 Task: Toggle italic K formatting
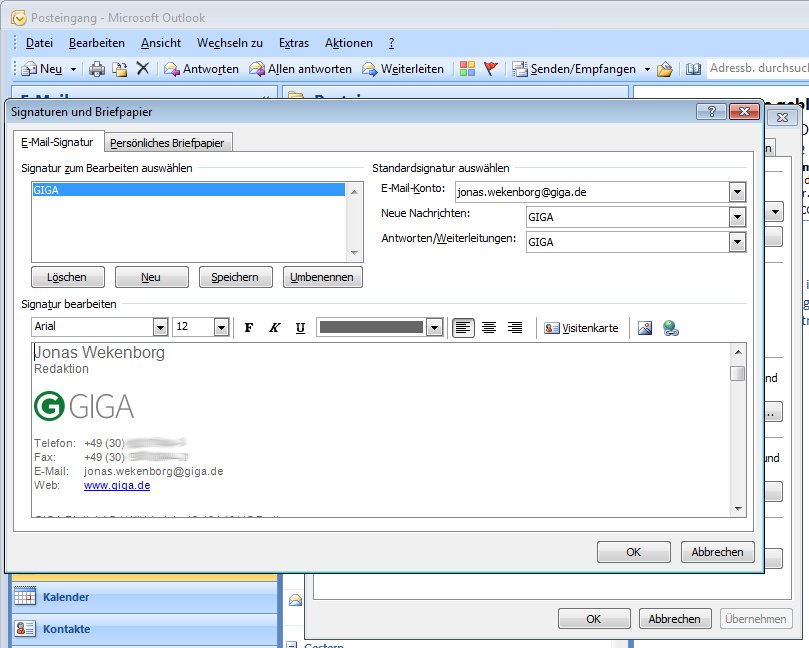click(274, 328)
